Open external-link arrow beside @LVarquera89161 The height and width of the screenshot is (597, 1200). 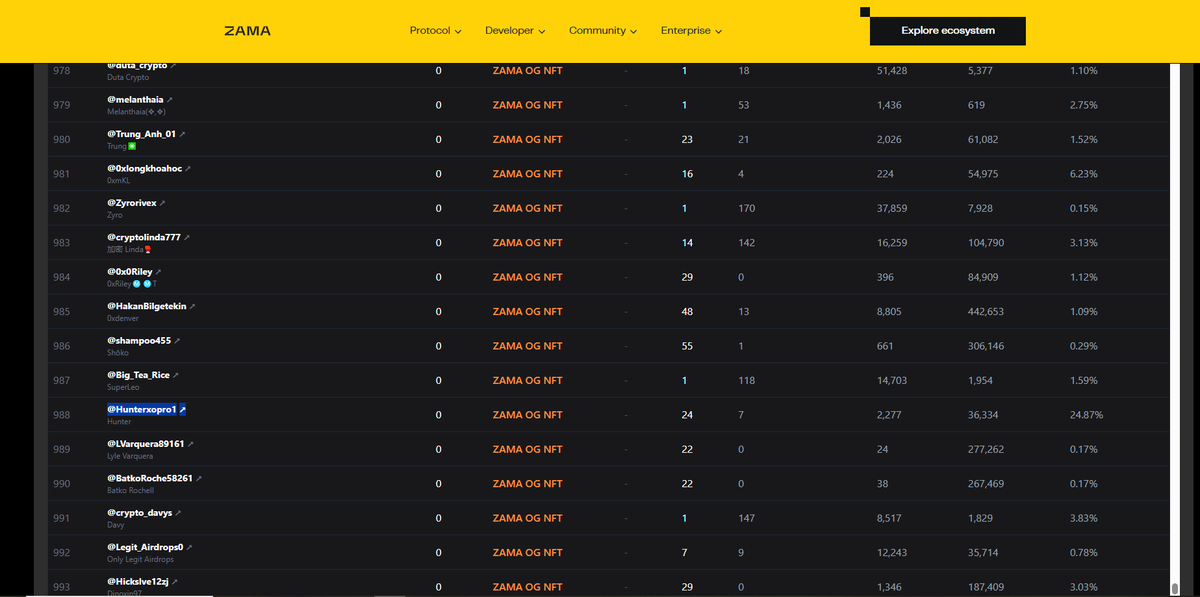click(191, 444)
